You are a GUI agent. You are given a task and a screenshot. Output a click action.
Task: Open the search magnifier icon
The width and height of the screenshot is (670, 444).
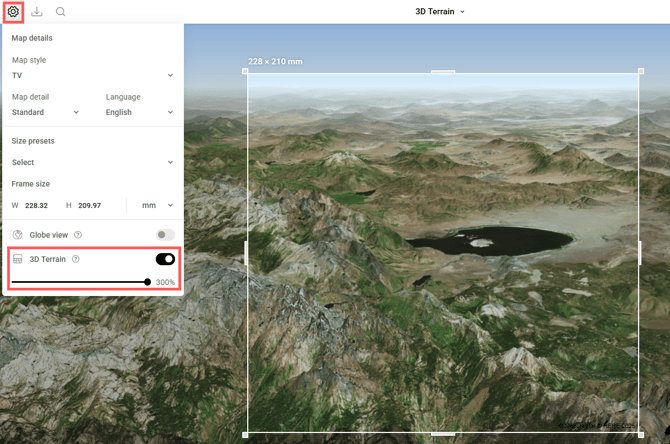coord(60,12)
